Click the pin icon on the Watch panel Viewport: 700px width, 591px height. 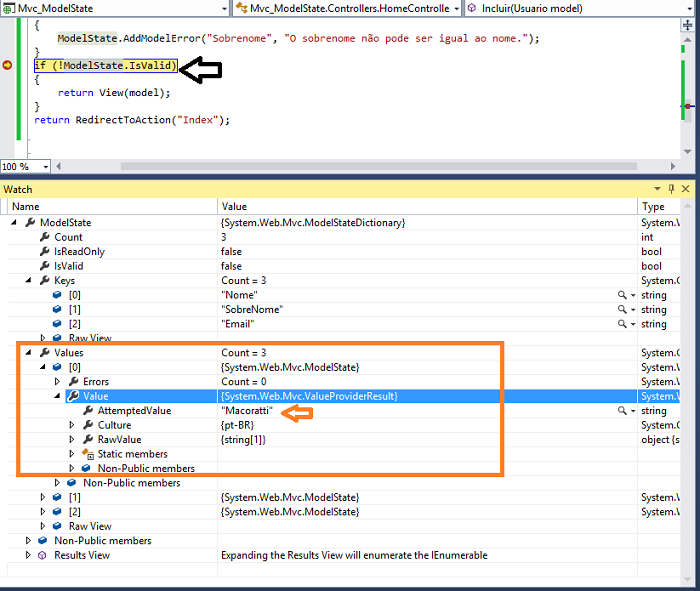[x=670, y=189]
